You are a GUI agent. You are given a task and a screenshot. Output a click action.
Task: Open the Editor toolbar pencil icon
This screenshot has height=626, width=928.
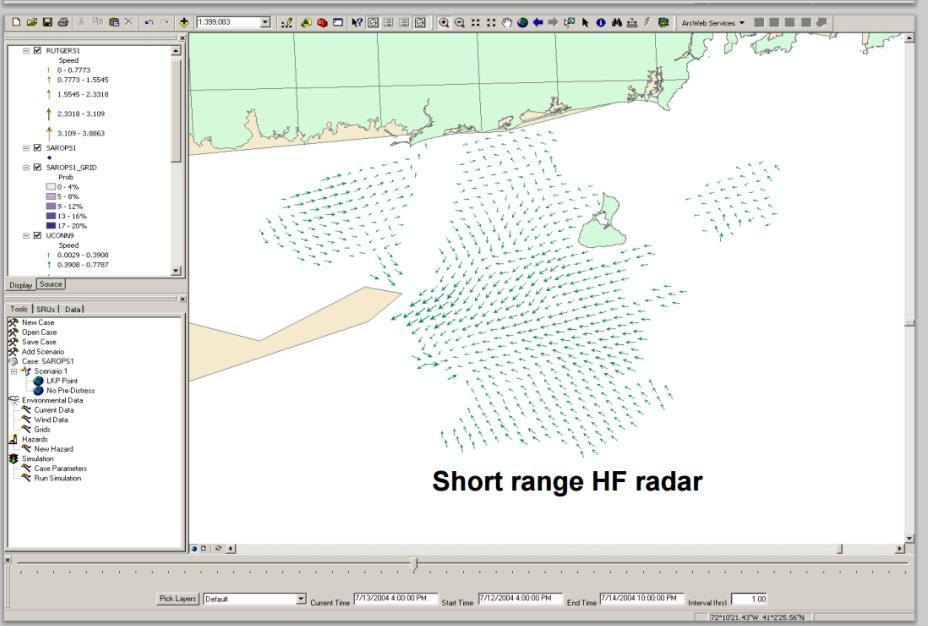pos(287,22)
